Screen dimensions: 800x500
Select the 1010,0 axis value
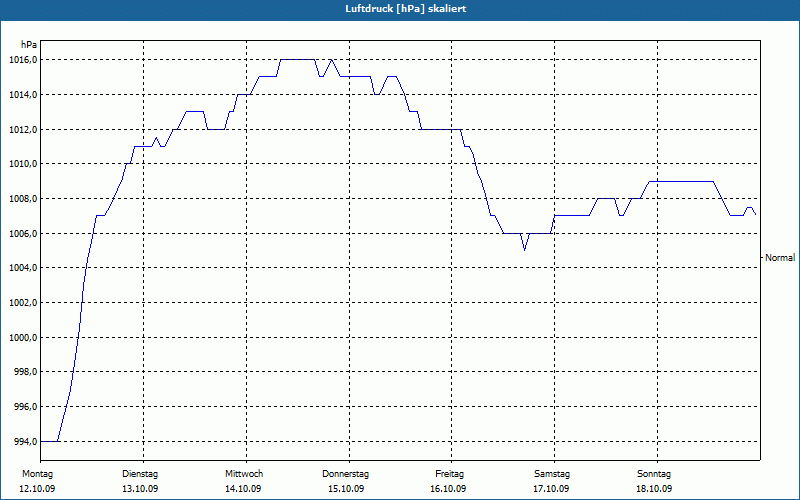[22, 164]
